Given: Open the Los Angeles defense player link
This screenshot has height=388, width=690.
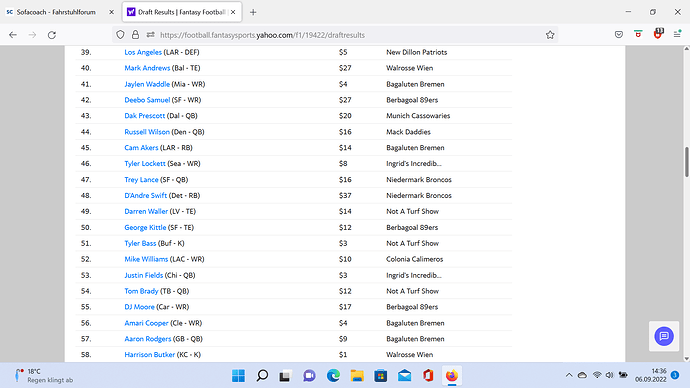Looking at the screenshot, I should (x=143, y=52).
